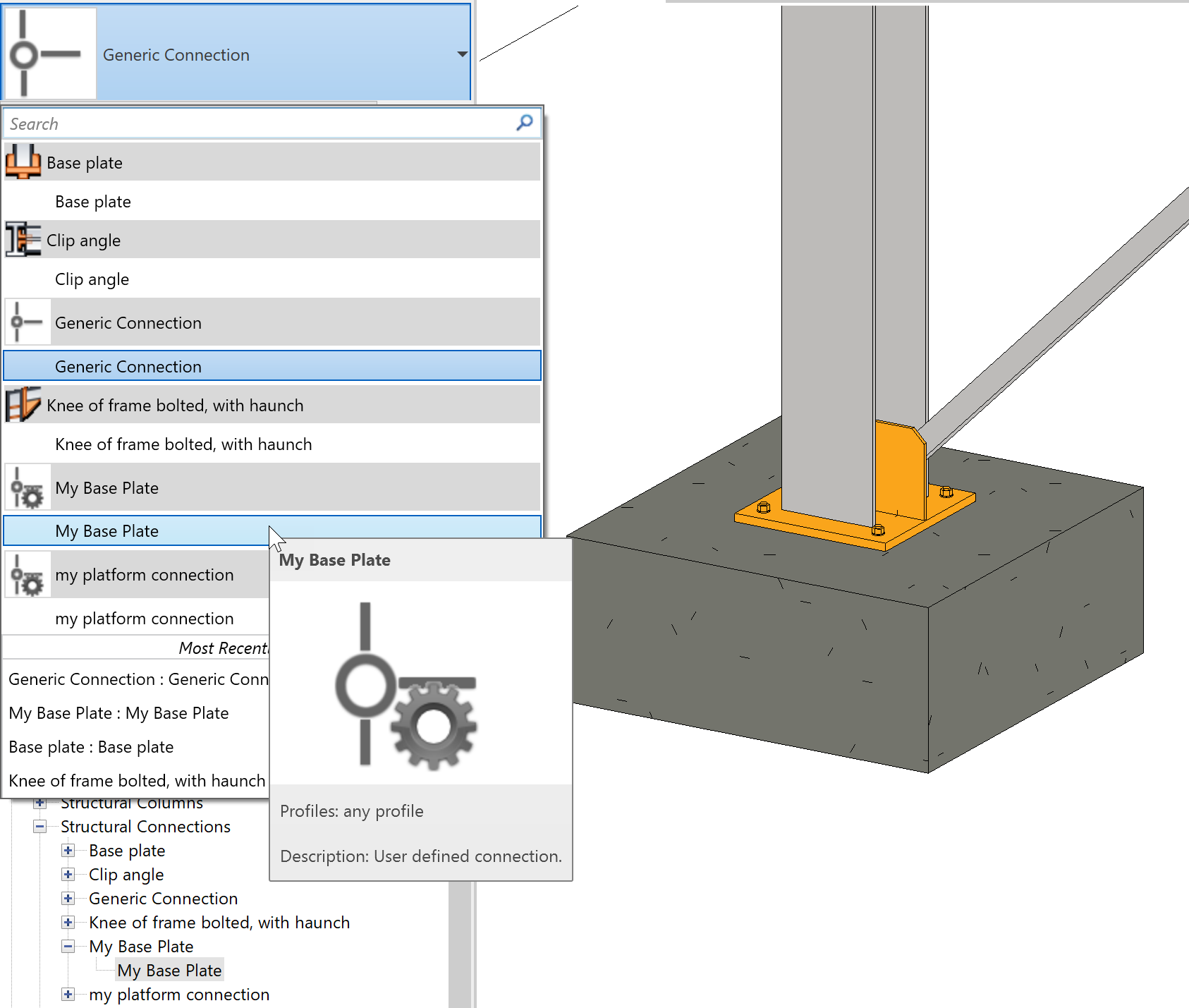Open the Generic Connection dropdown arrow
Viewport: 1189px width, 1008px height.
coord(462,54)
